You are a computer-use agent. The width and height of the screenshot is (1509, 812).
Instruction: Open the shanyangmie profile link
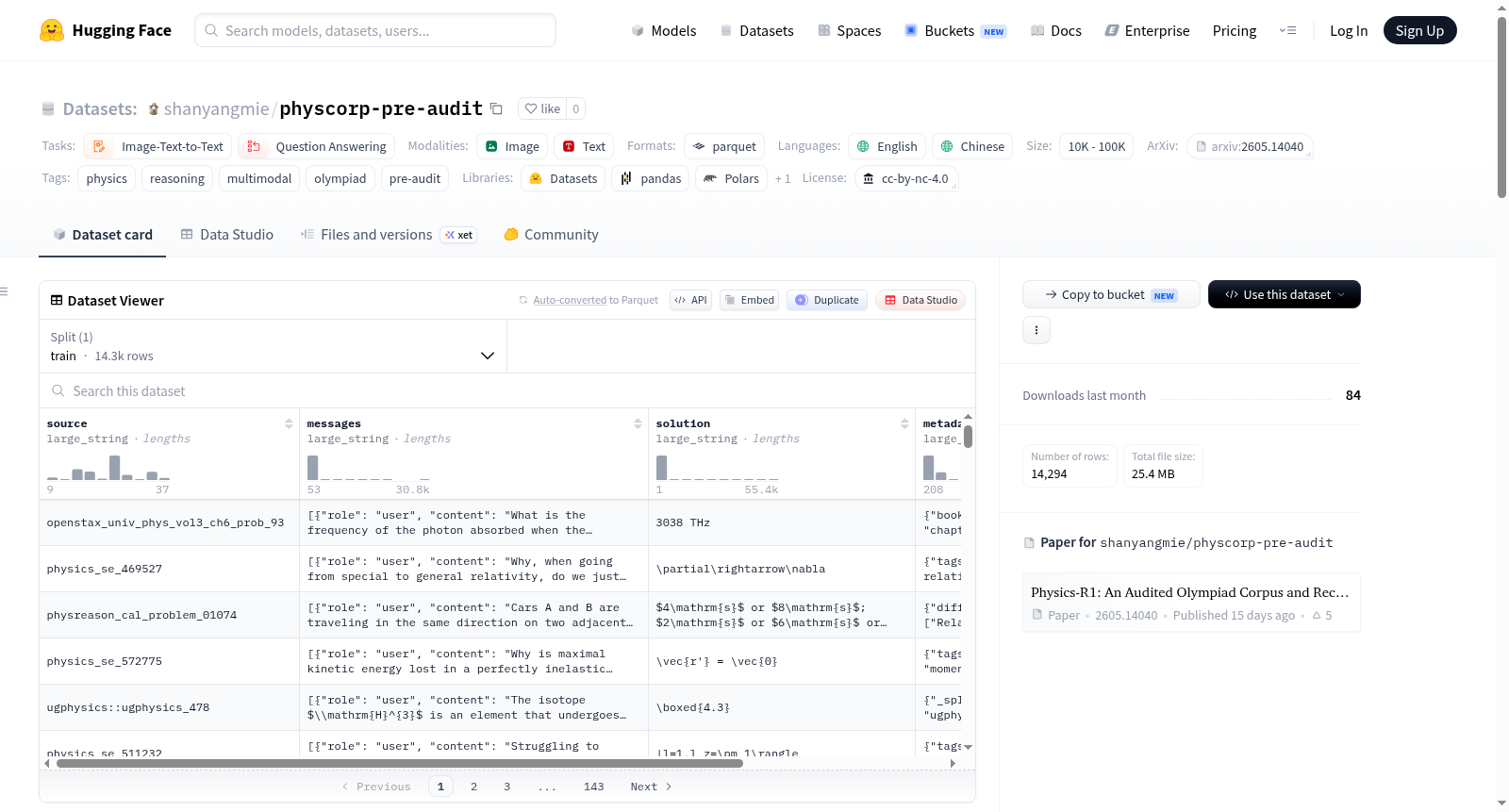217,108
